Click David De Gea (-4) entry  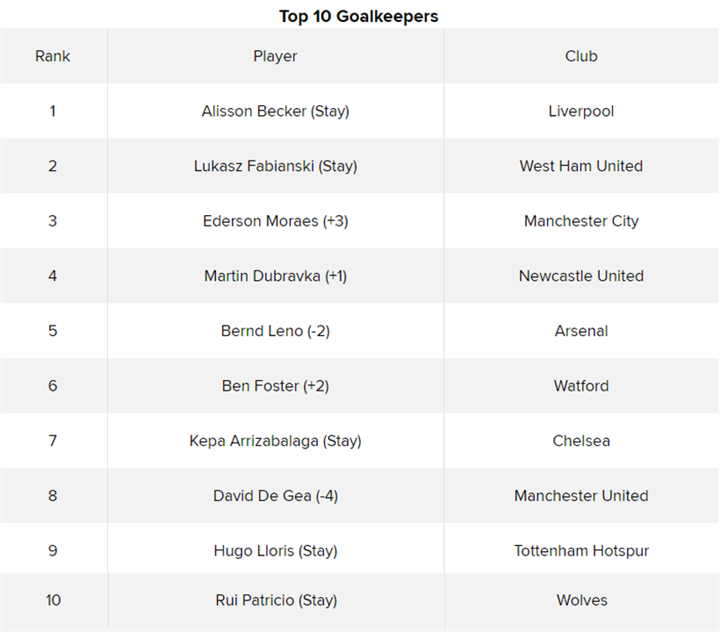(275, 496)
